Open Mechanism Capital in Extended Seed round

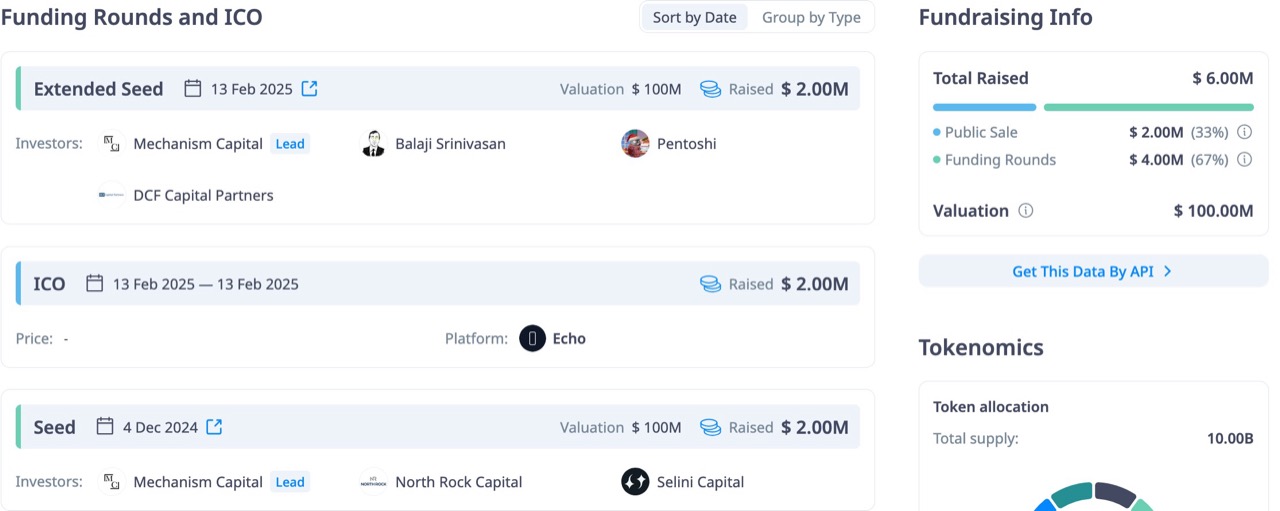[x=198, y=144]
